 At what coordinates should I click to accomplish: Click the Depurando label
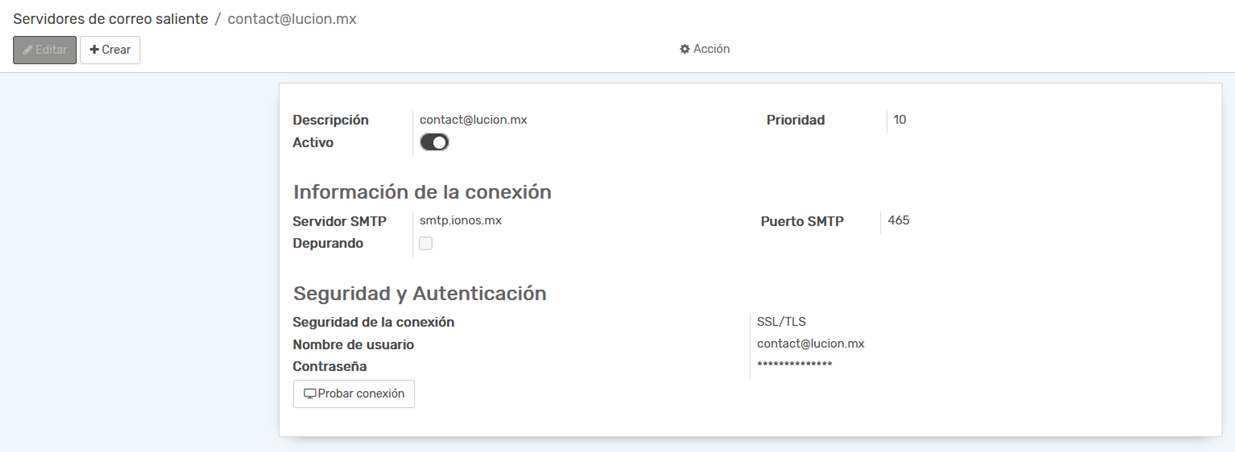[328, 243]
